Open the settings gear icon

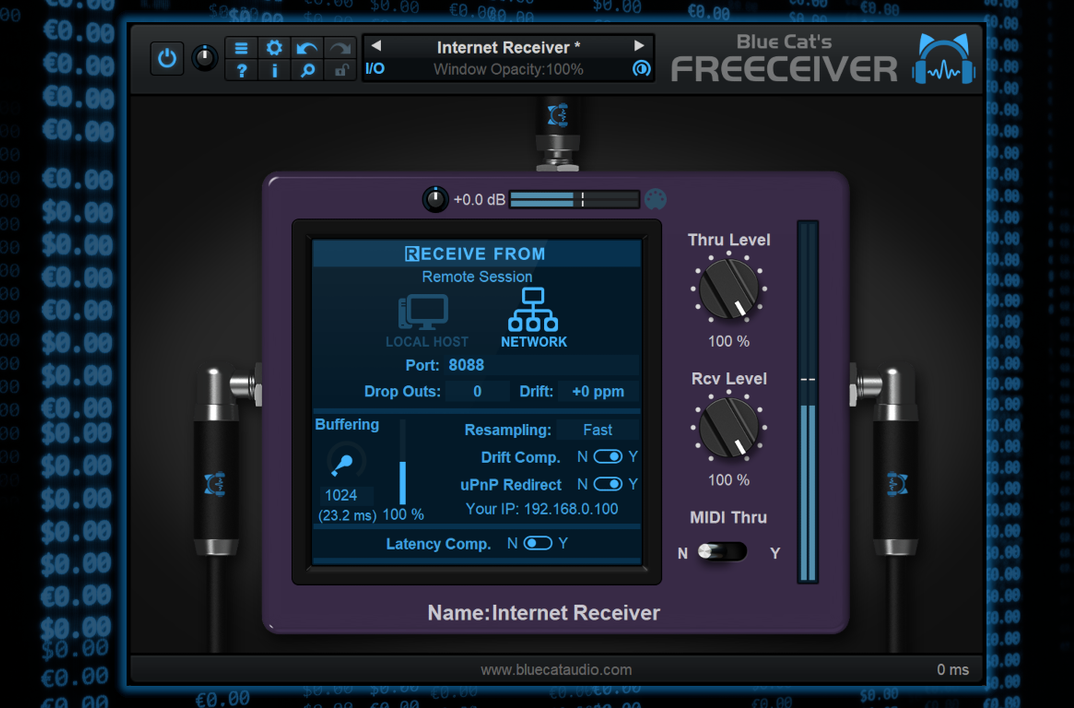[x=274, y=48]
